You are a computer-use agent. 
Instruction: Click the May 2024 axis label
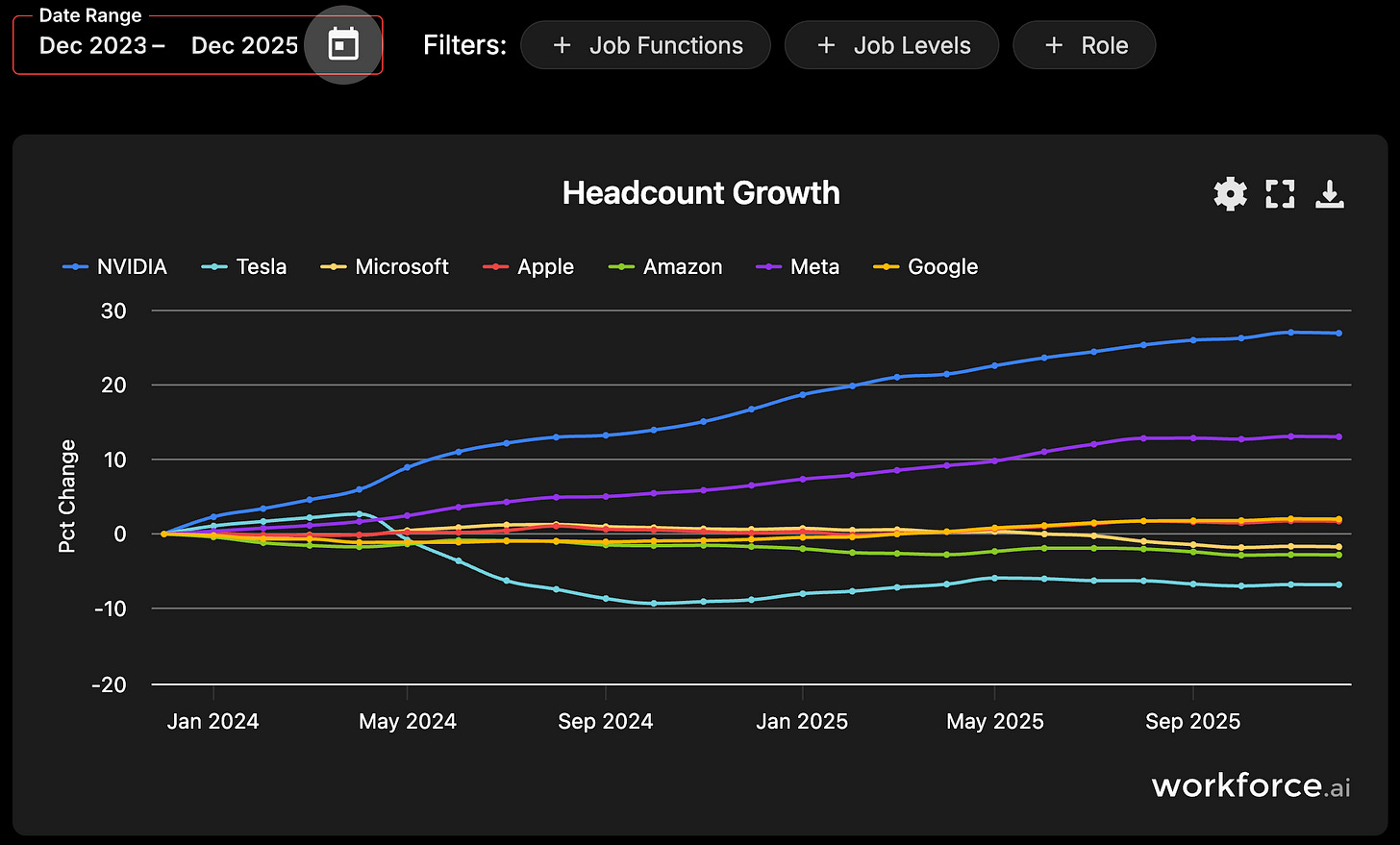click(x=408, y=722)
